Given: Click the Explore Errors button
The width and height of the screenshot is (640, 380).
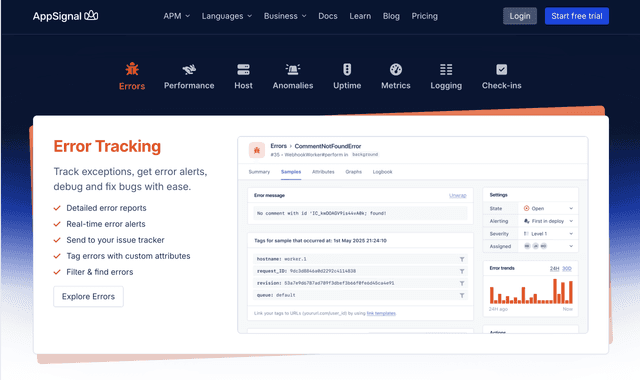Looking at the screenshot, I should tap(88, 296).
